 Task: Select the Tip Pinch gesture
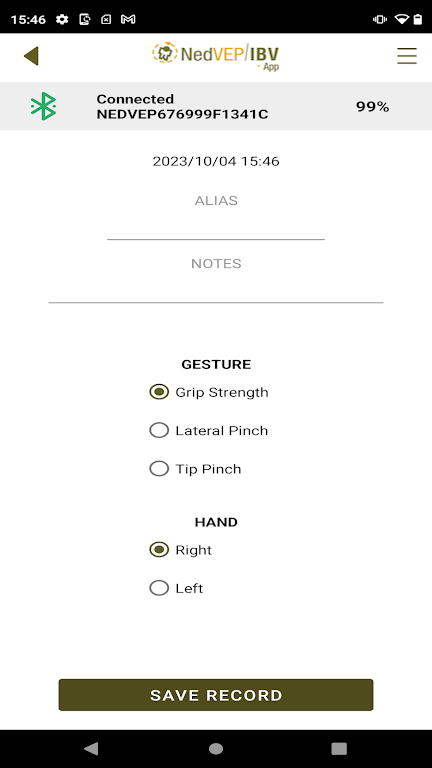tap(195, 469)
